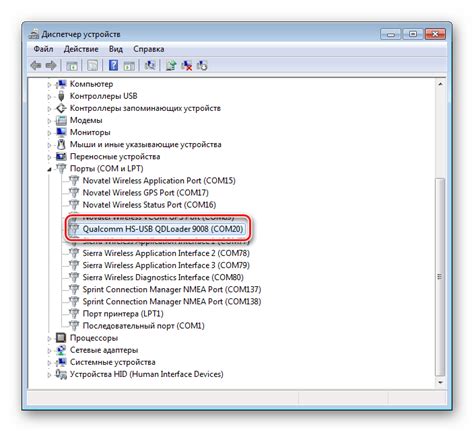Click the Update driver software icon
Viewport: 474px width, 432px height.
(x=171, y=65)
